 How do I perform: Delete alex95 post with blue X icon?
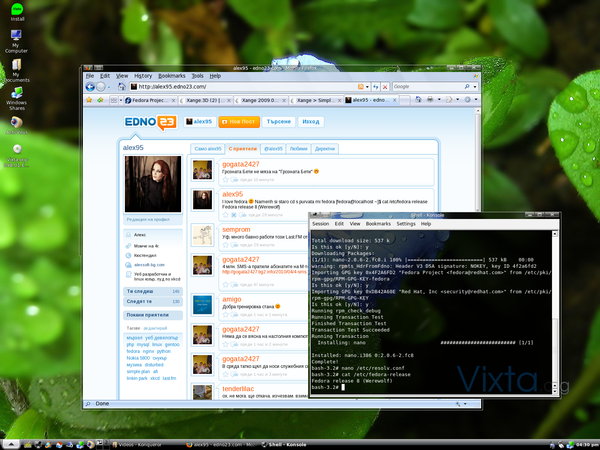pos(234,215)
